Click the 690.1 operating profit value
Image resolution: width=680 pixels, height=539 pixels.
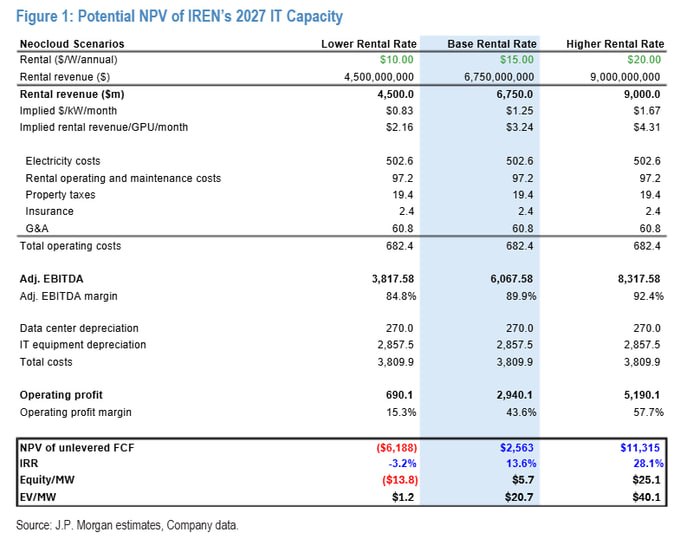point(399,395)
